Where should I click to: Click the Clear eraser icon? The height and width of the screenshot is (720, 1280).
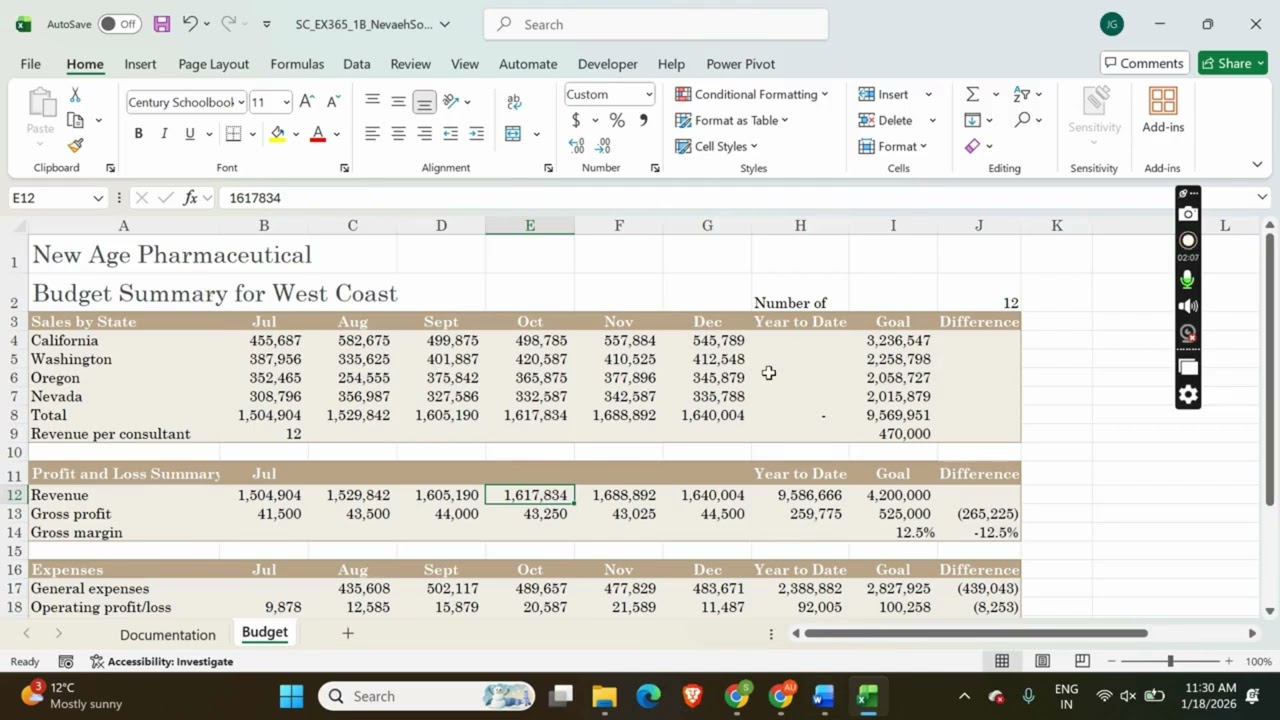[972, 146]
